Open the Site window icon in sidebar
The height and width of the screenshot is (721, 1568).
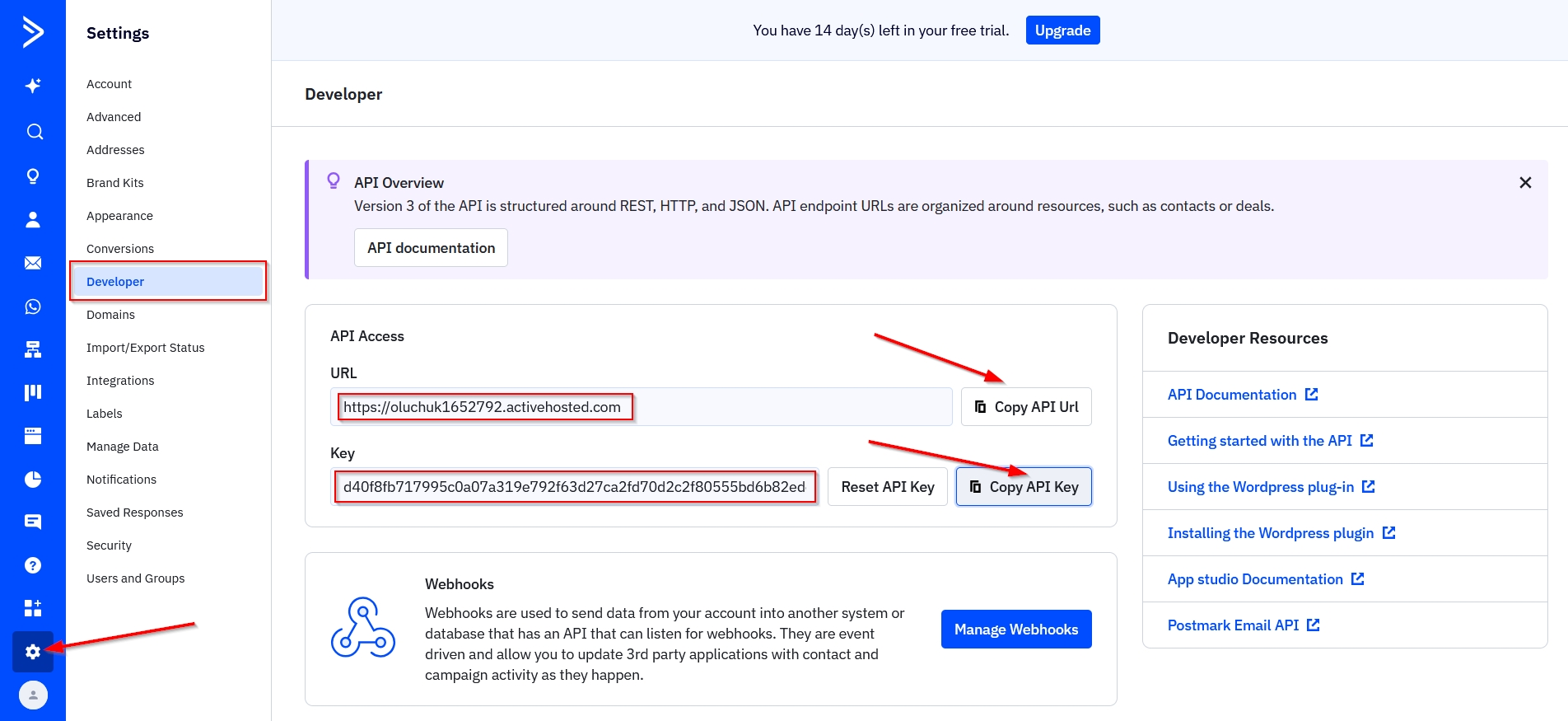coord(33,436)
